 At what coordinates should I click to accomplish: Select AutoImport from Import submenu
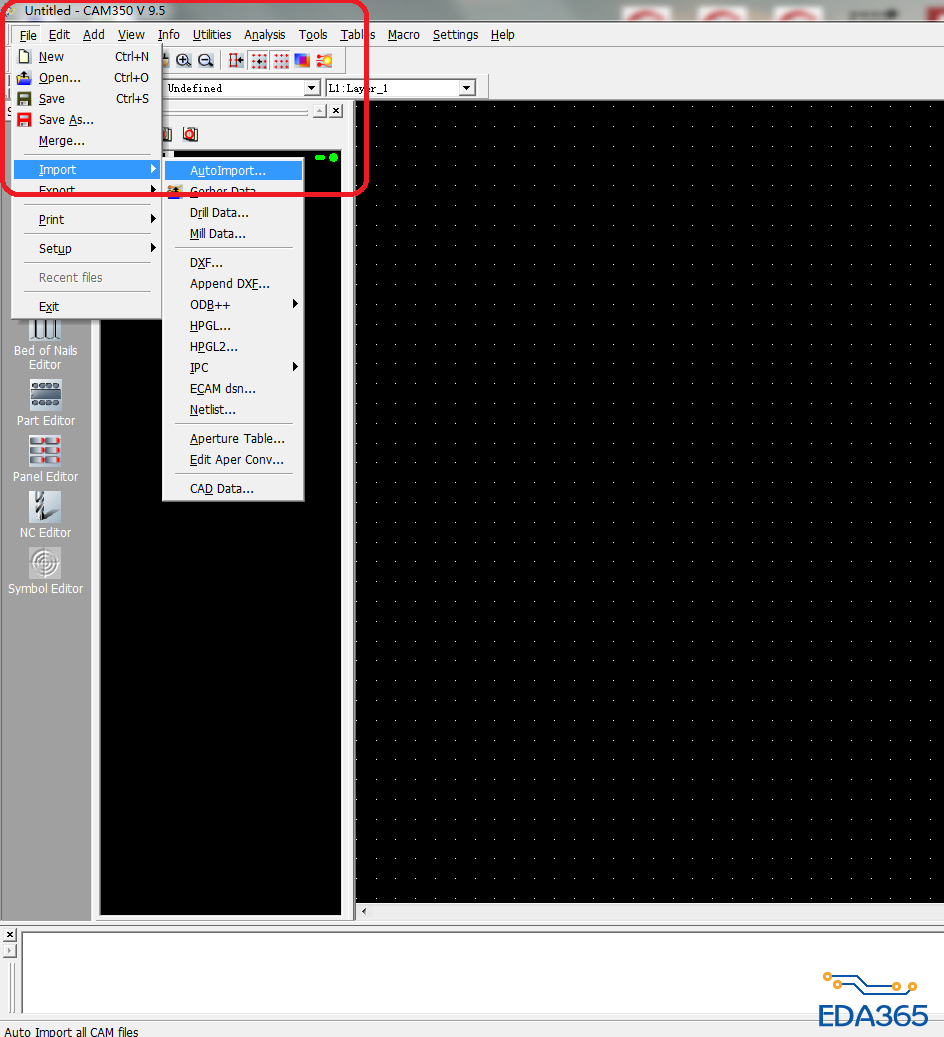coord(234,171)
